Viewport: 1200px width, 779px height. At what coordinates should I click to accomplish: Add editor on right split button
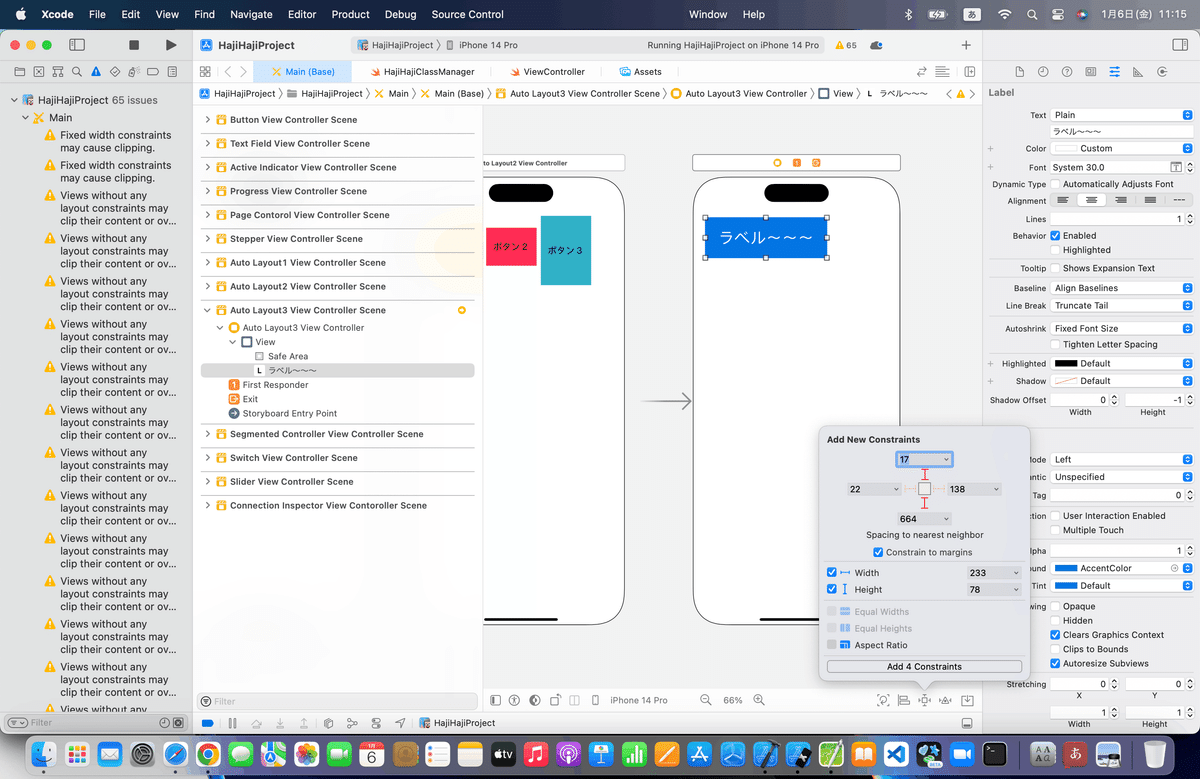click(970, 72)
